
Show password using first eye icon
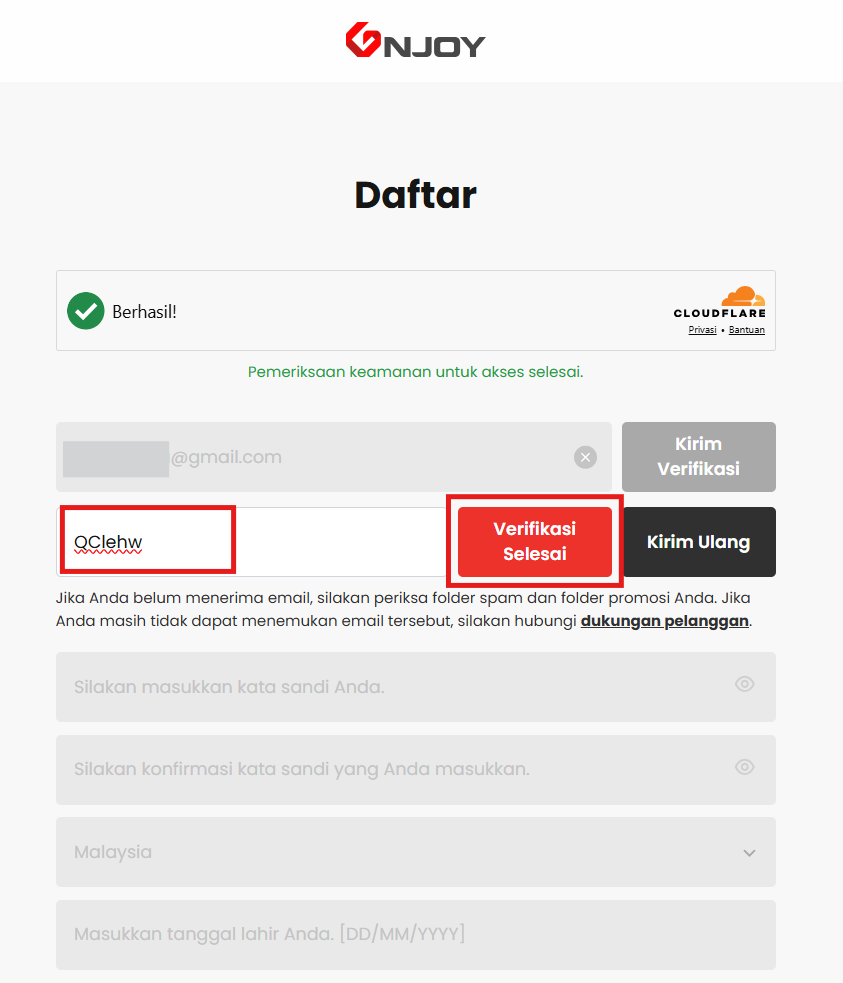point(745,684)
